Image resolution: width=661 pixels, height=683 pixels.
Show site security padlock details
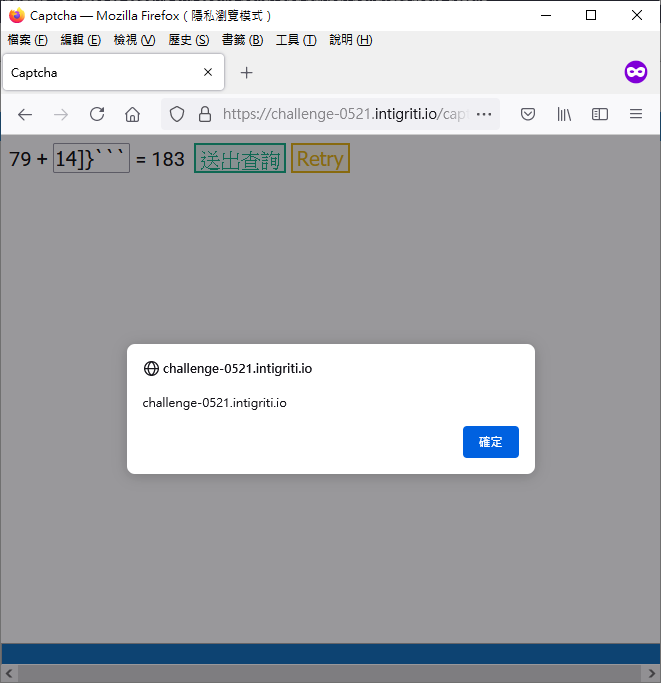click(205, 115)
